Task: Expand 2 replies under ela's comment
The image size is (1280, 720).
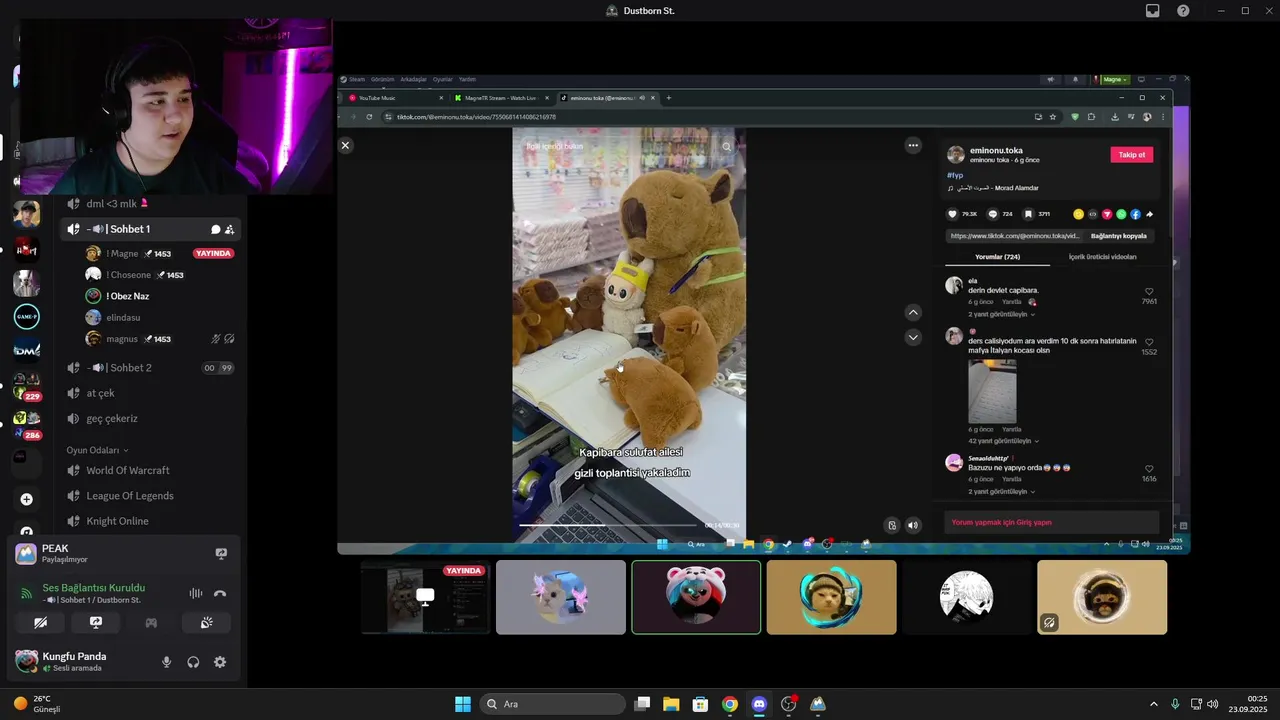Action: 1000,314
